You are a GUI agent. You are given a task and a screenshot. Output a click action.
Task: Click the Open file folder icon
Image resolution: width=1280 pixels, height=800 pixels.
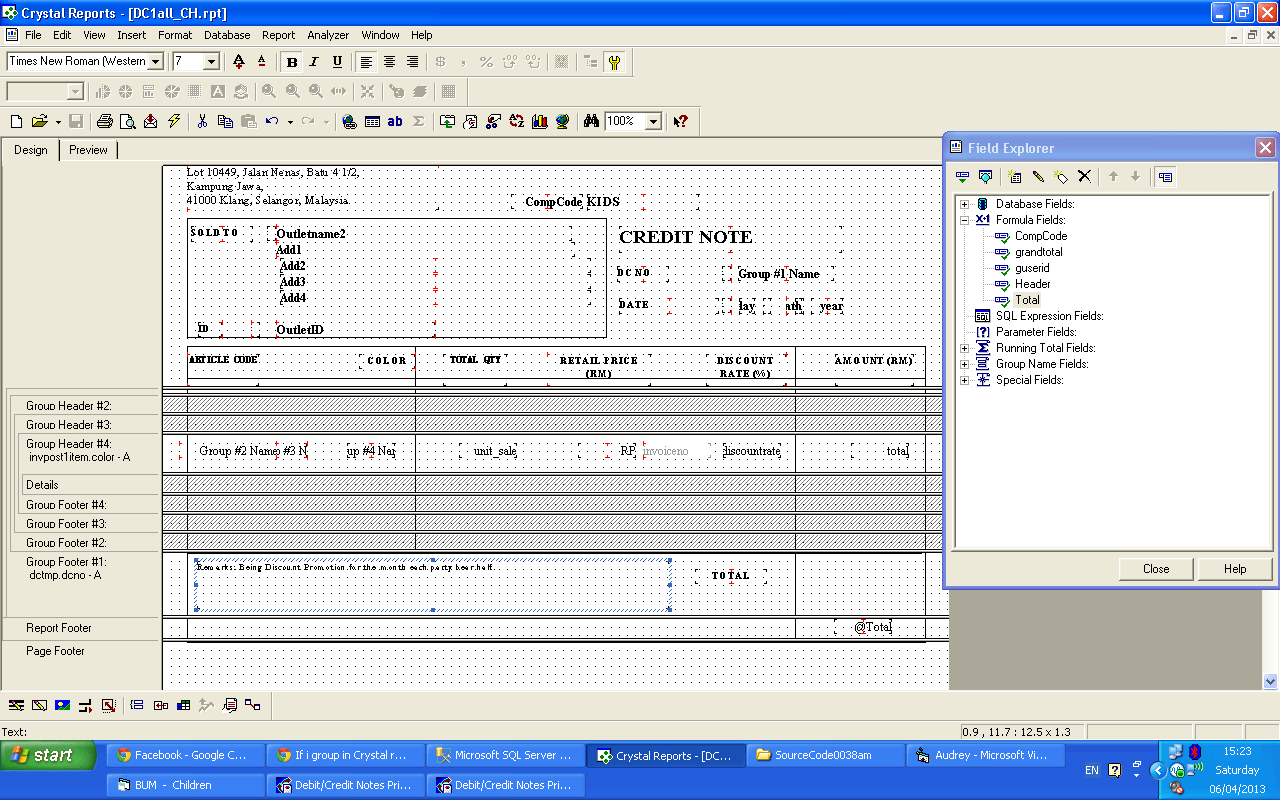coord(39,121)
